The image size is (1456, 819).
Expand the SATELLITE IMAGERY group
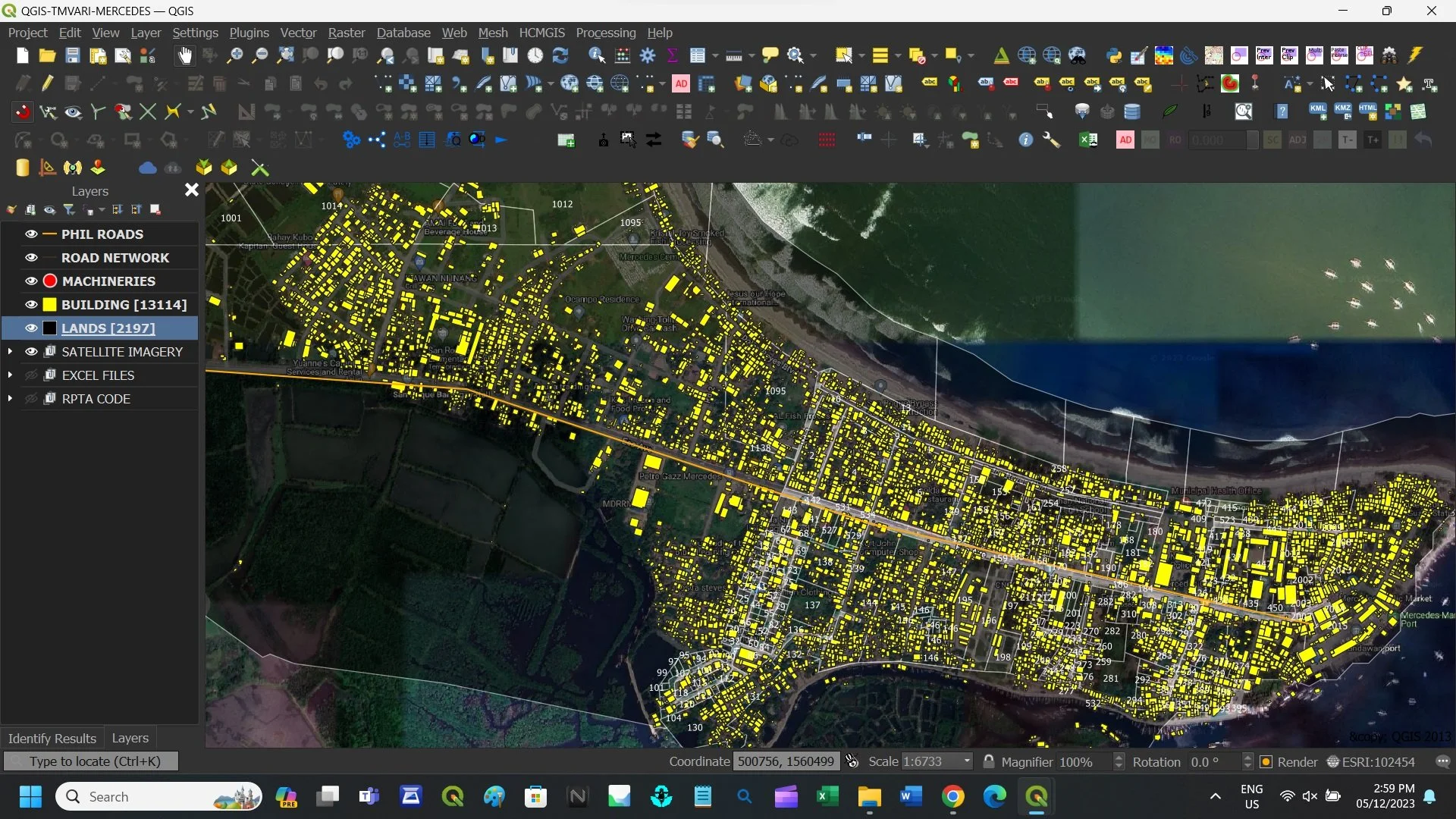(10, 352)
